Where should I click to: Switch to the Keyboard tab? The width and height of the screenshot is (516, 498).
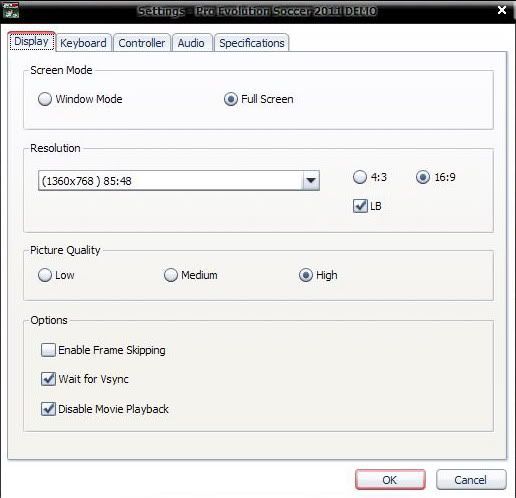click(83, 43)
